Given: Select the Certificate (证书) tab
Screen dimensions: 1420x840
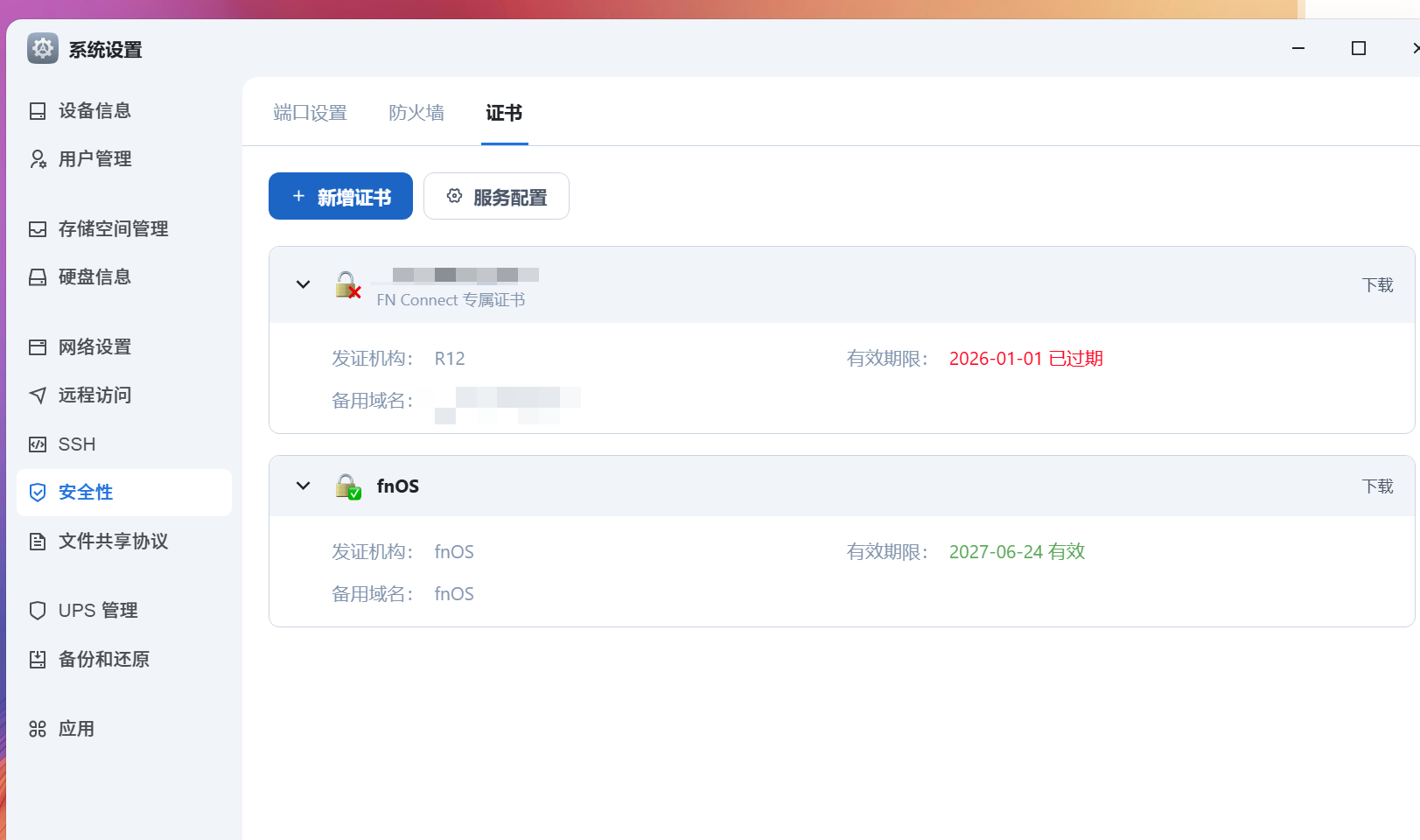Looking at the screenshot, I should [504, 113].
